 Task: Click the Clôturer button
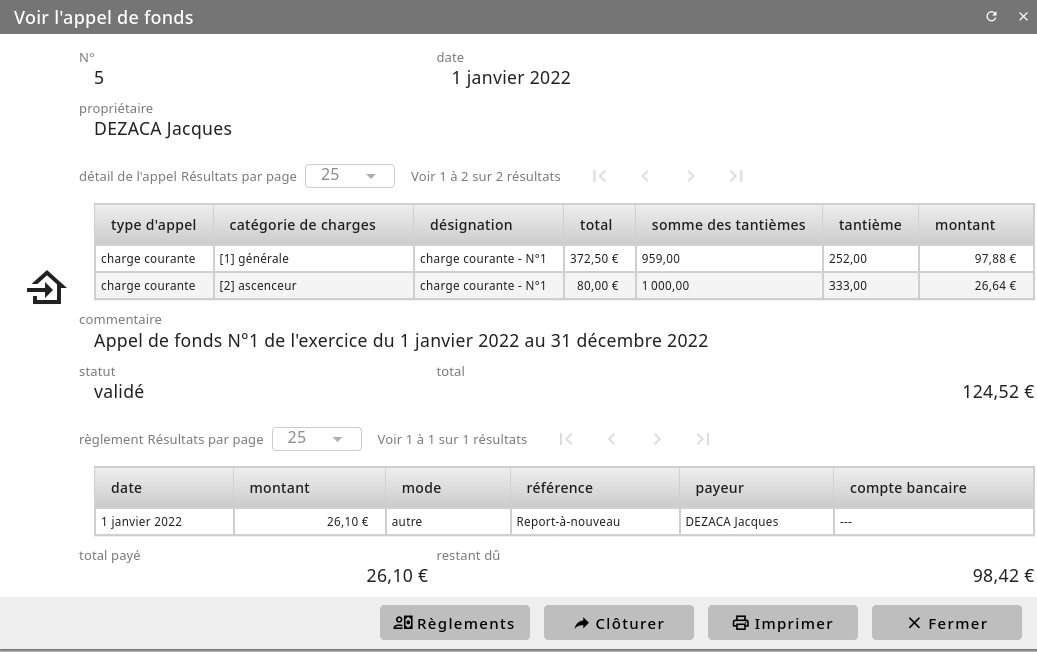pos(619,623)
